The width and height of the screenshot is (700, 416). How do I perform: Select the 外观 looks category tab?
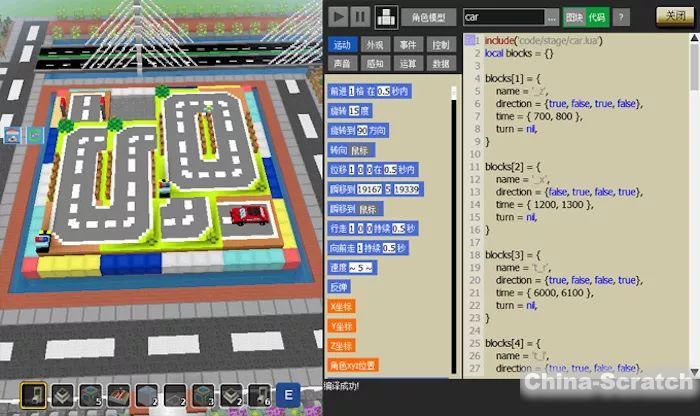(x=374, y=45)
